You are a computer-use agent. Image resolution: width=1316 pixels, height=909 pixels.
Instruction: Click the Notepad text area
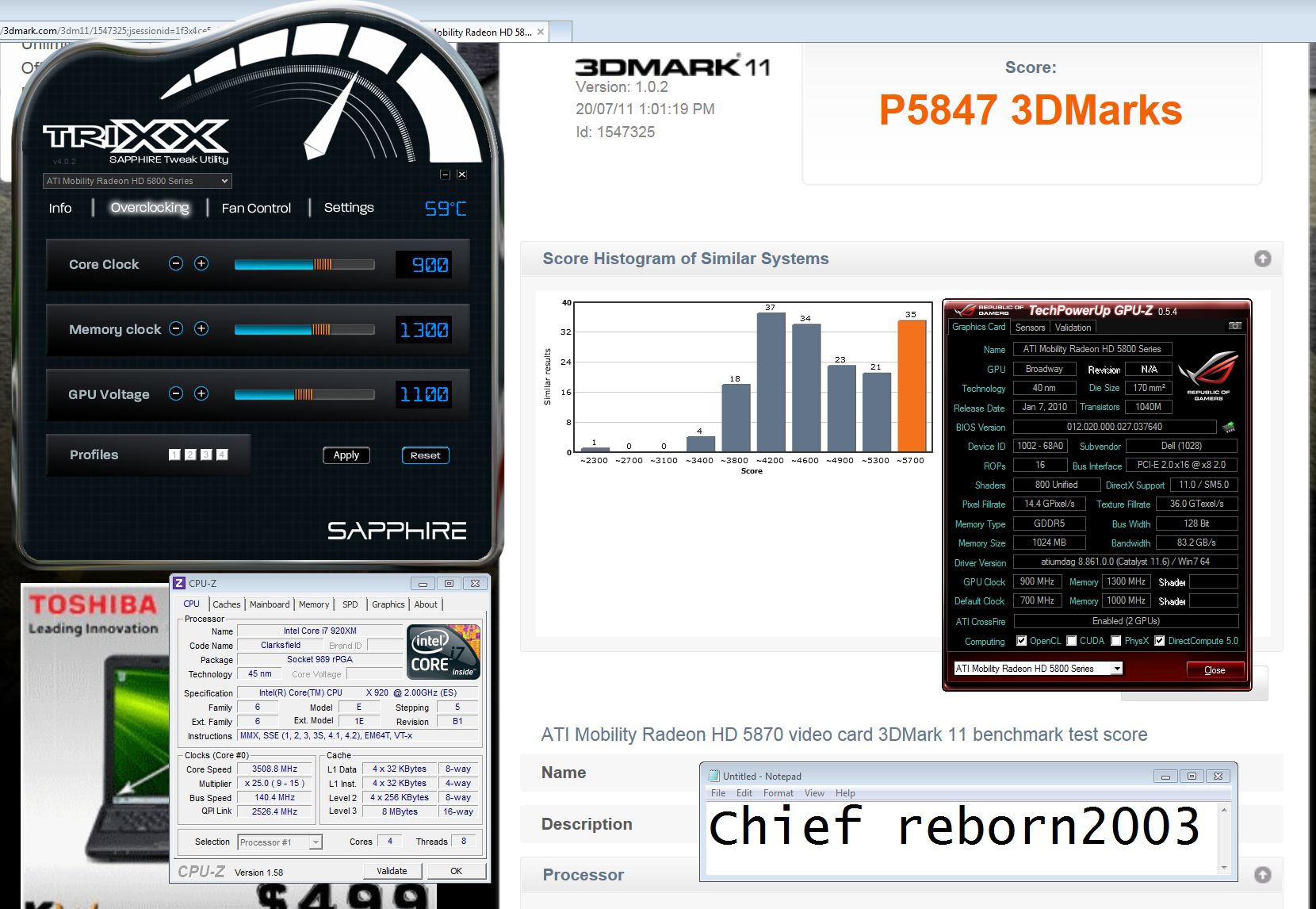(x=962, y=838)
